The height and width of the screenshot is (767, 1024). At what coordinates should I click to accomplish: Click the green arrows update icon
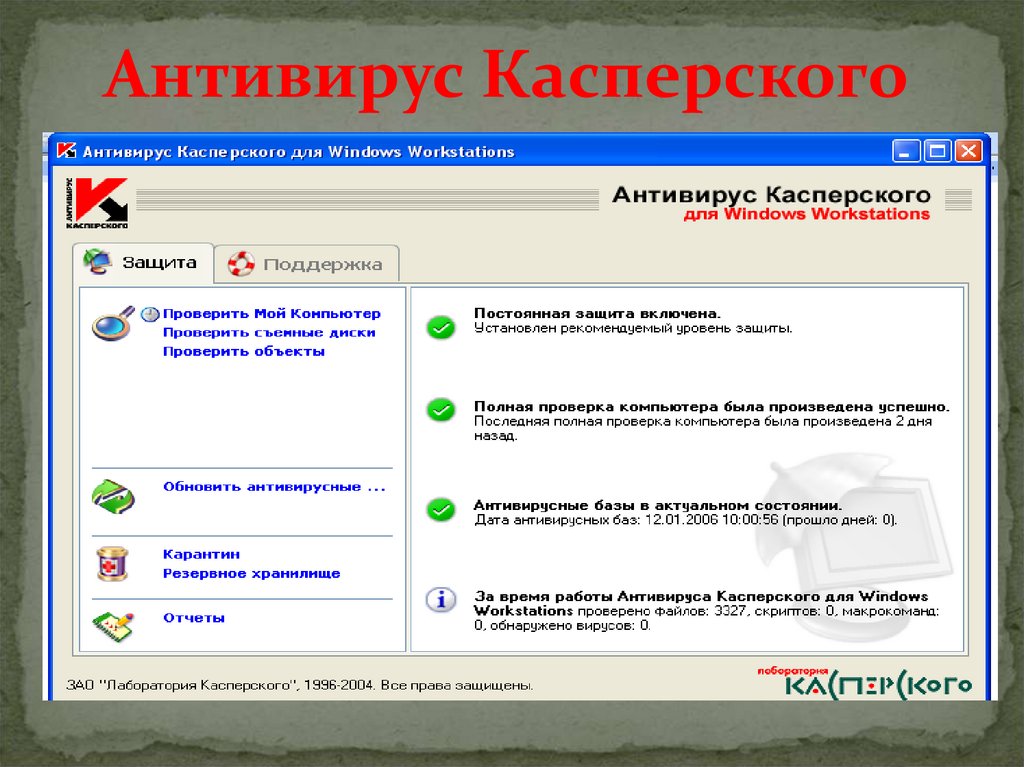coord(113,497)
